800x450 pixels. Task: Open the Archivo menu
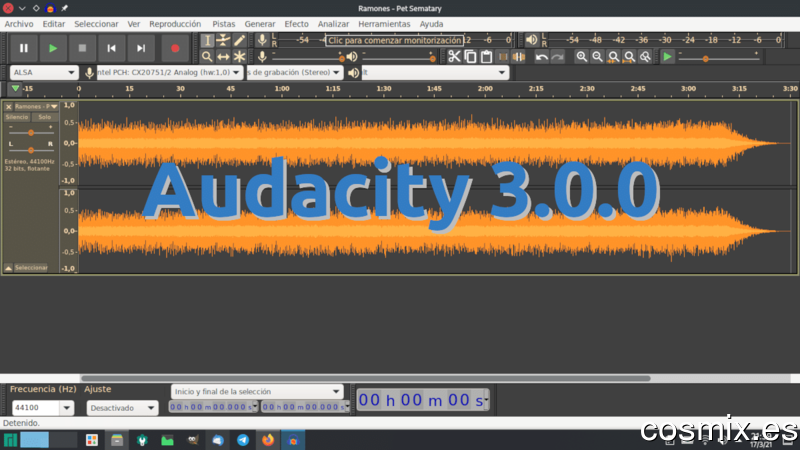pos(19,24)
